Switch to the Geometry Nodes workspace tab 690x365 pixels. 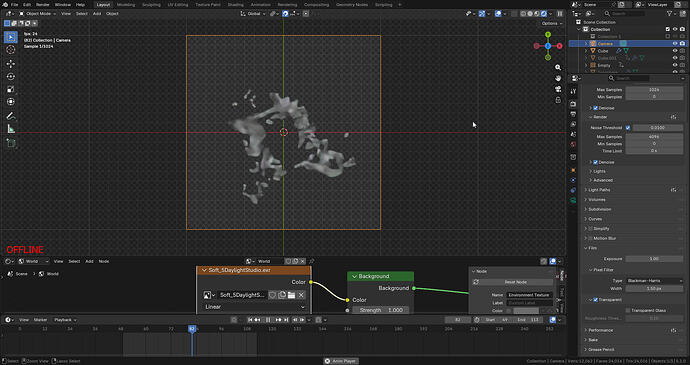[x=352, y=4]
